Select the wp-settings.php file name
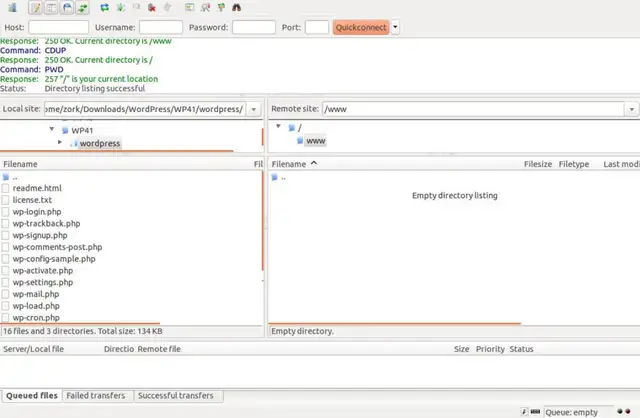This screenshot has height=418, width=640. pos(43,282)
